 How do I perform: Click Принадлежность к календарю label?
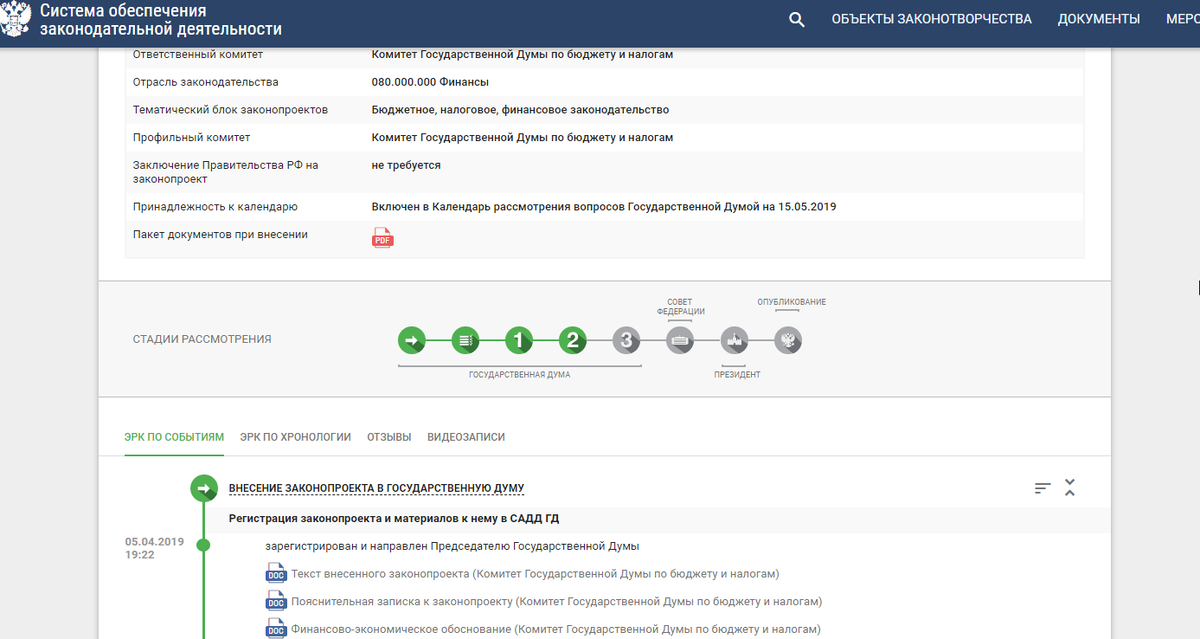215,207
